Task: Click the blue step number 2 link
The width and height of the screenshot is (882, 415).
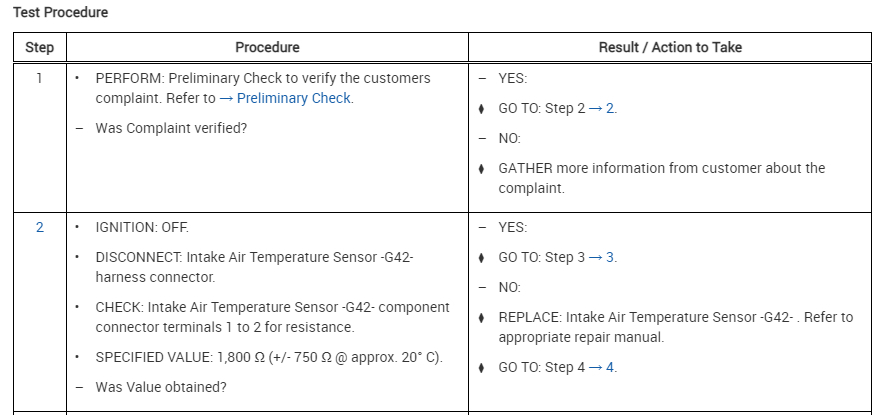Action: point(40,227)
